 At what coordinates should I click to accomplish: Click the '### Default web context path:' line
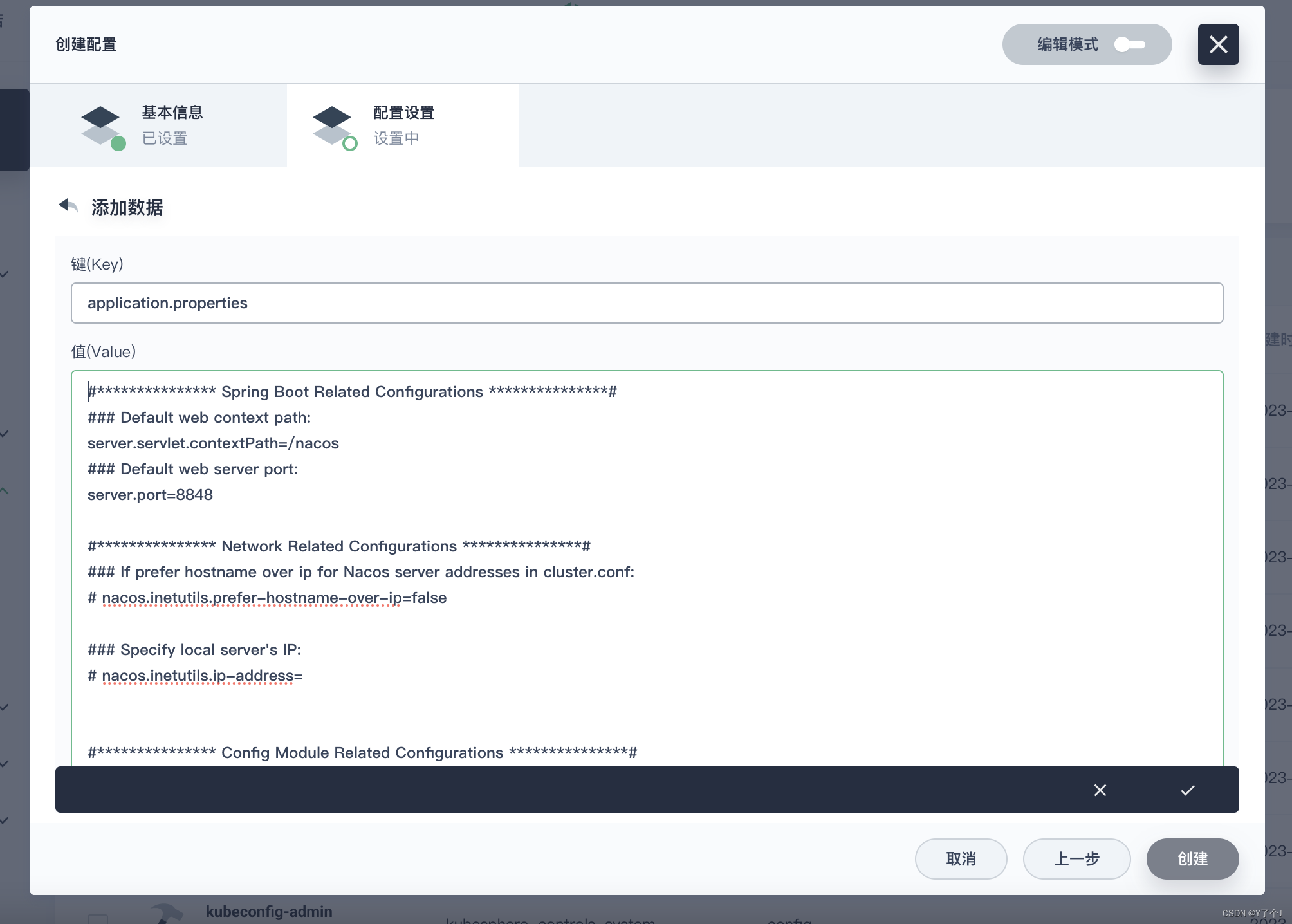pos(199,418)
